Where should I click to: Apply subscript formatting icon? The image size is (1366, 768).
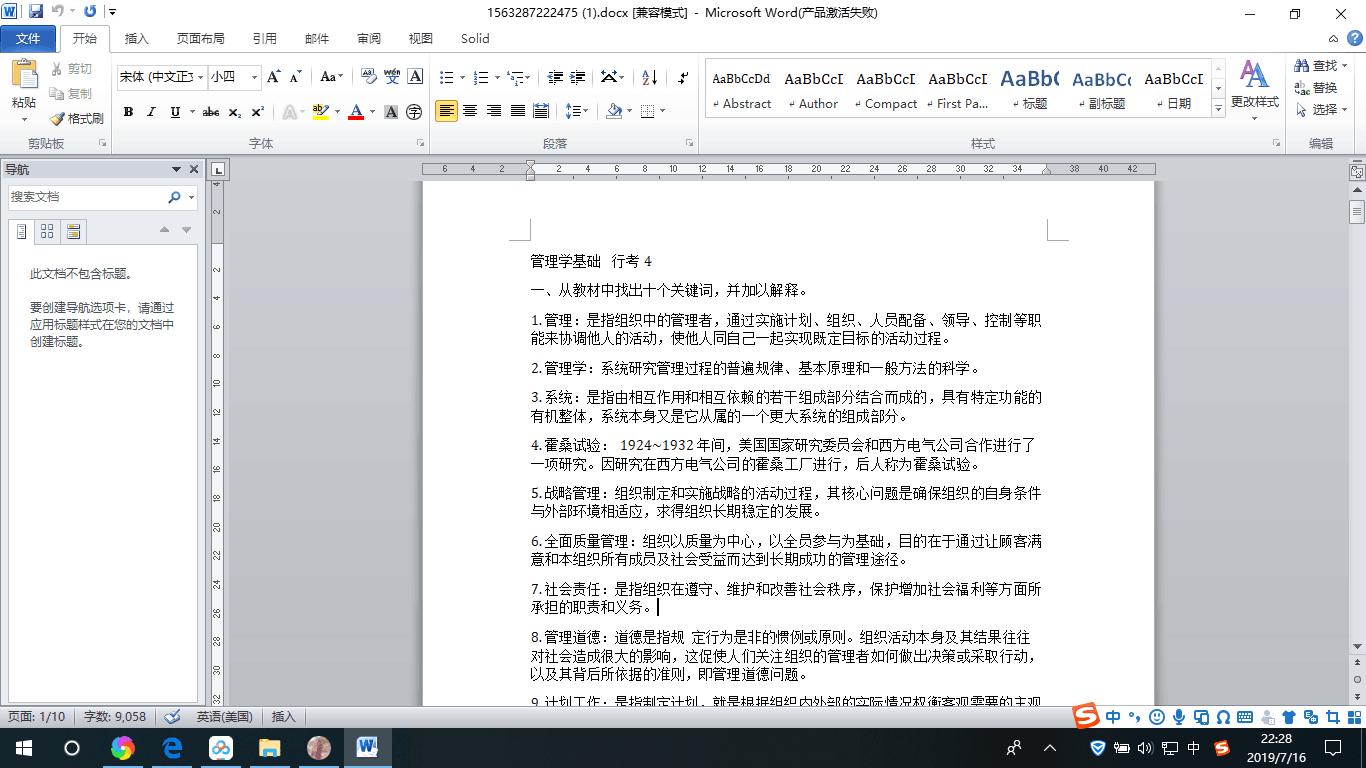click(x=234, y=112)
